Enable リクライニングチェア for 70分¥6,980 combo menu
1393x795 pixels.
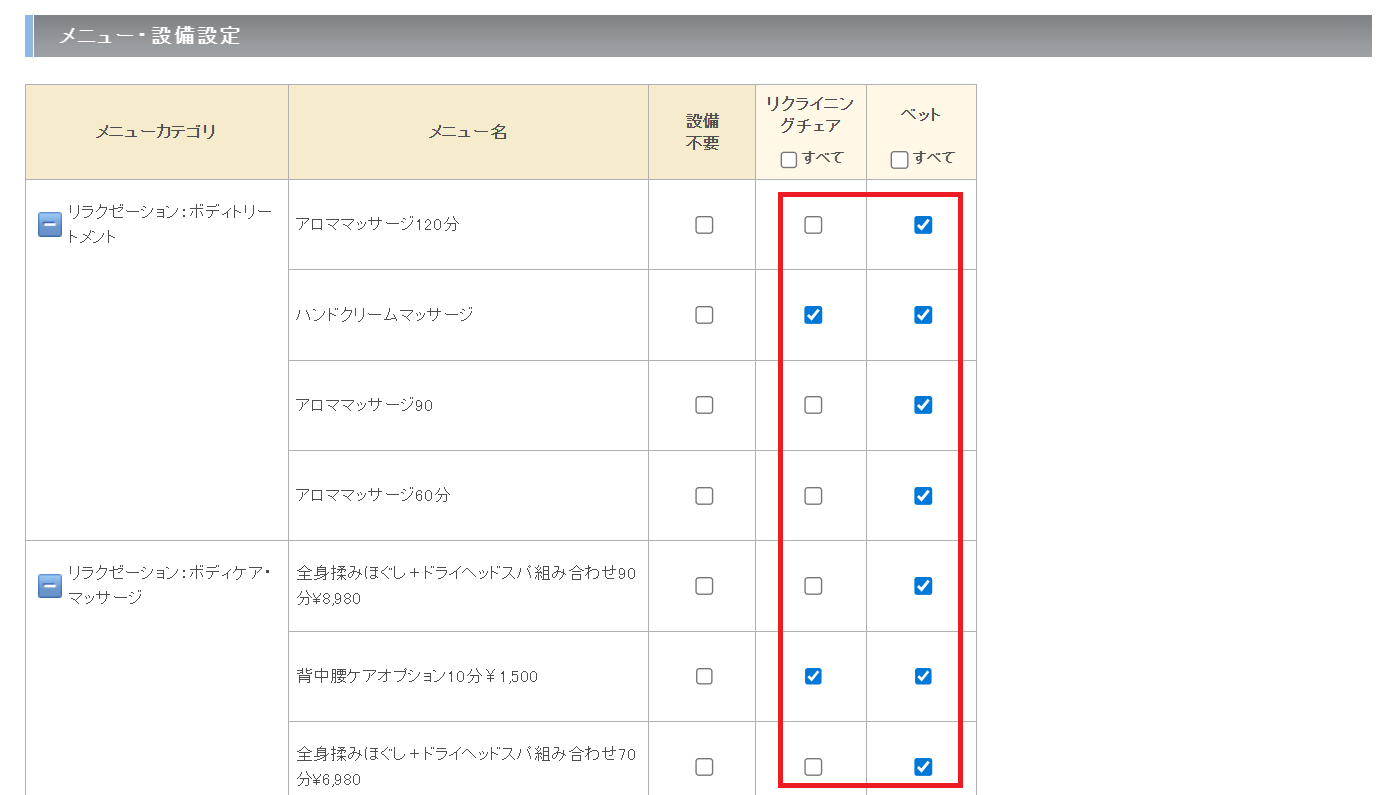tap(813, 767)
